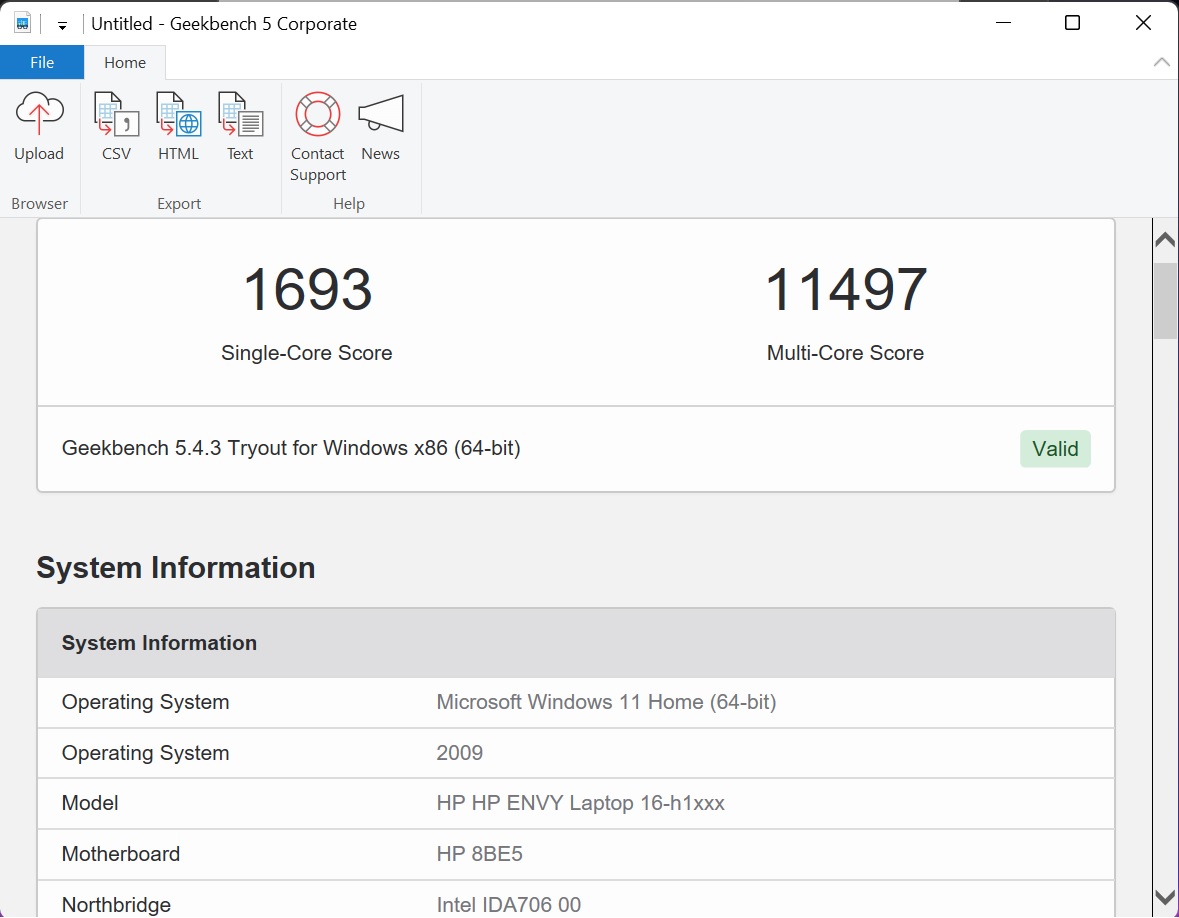1179x918 pixels.
Task: Click the scrollbar up arrow
Action: coord(1165,240)
